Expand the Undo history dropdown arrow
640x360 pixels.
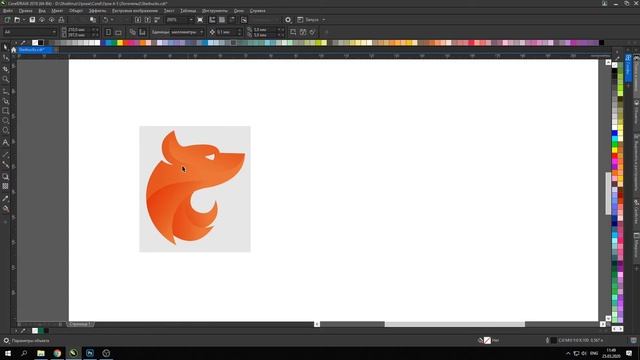[112, 20]
